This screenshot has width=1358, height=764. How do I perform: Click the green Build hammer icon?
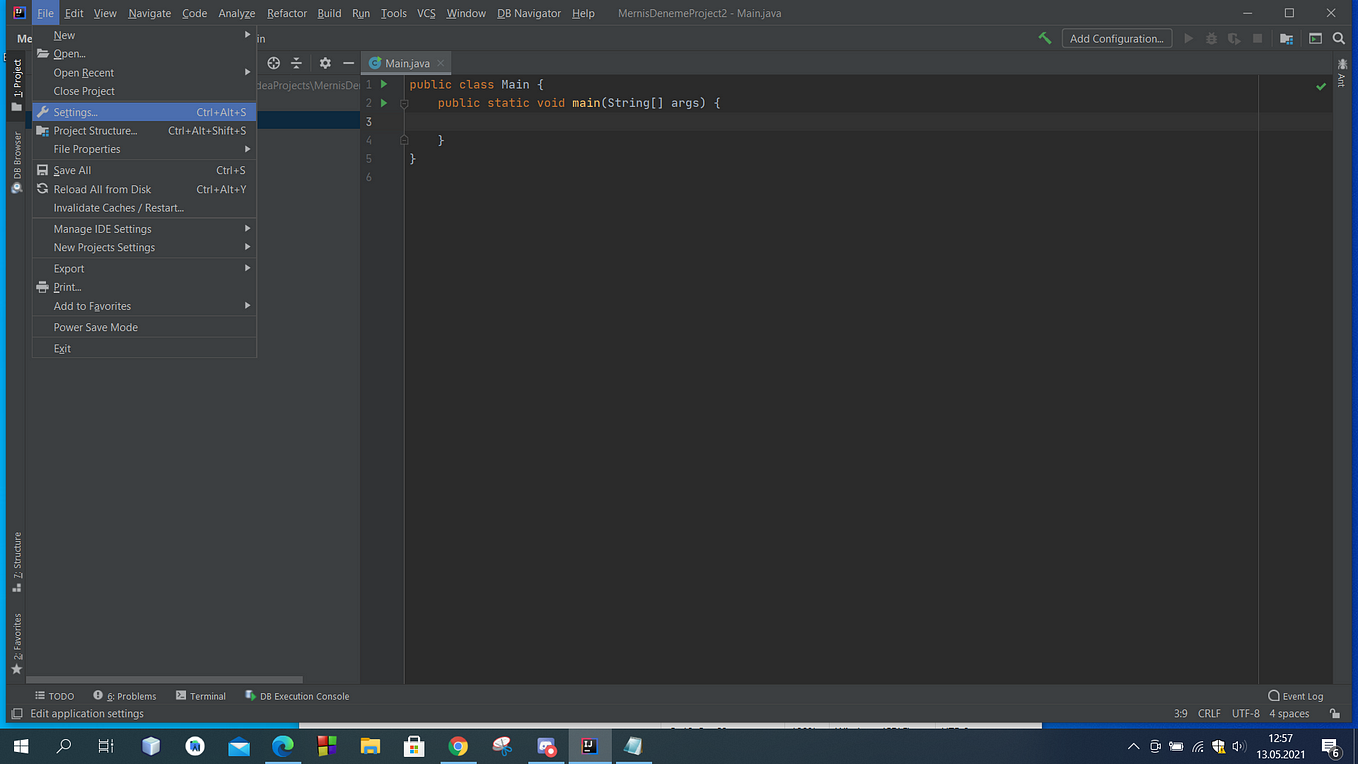click(x=1044, y=38)
